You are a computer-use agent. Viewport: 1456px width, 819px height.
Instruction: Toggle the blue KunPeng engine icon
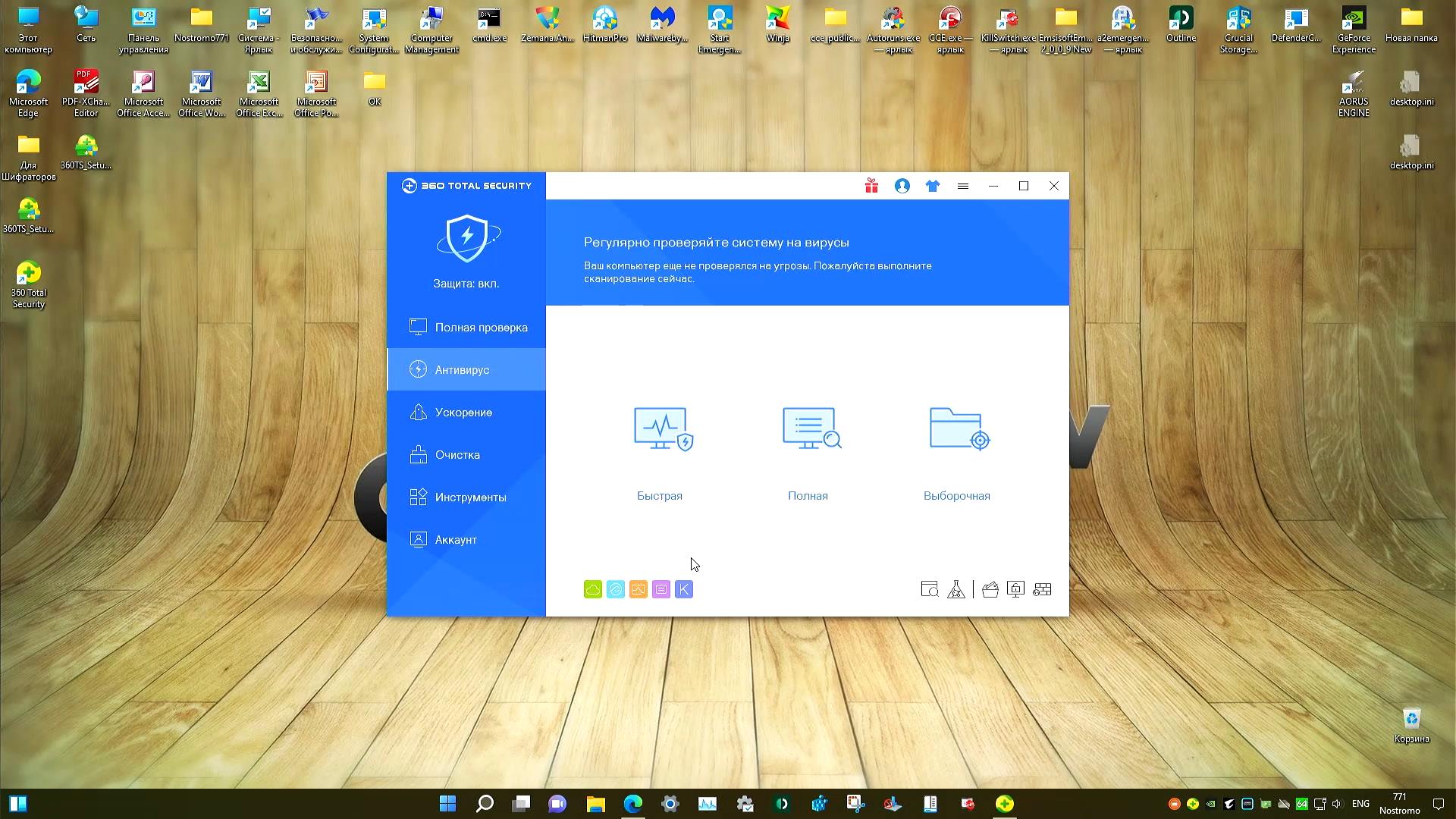coord(683,589)
